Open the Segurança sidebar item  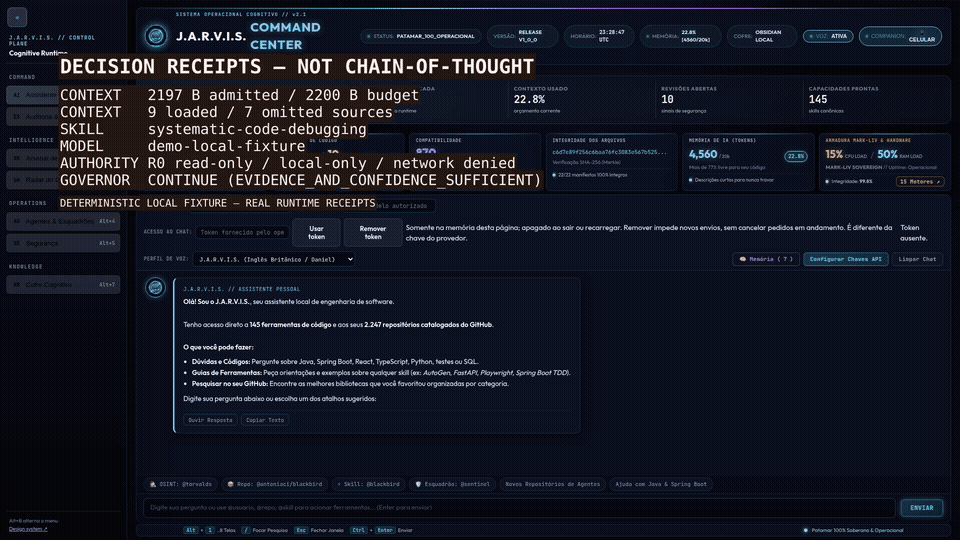[63, 243]
